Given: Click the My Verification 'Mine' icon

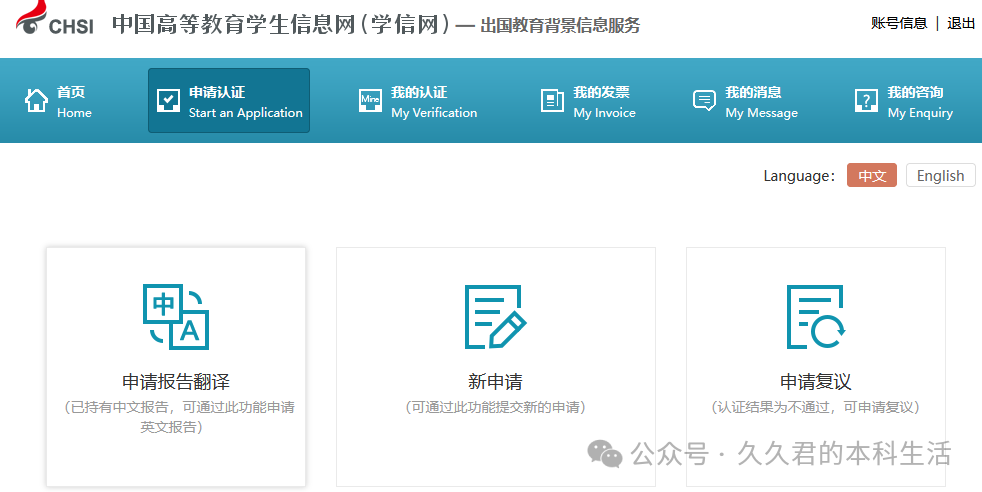Looking at the screenshot, I should point(370,100).
